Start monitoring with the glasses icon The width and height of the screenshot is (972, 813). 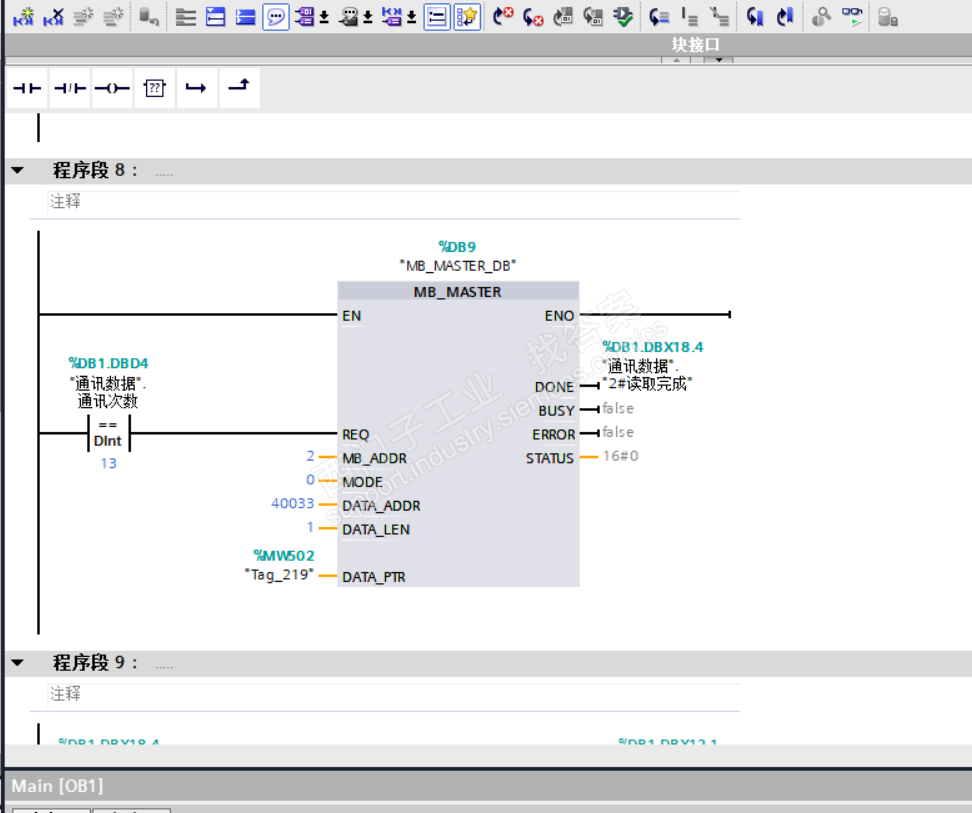(x=851, y=16)
